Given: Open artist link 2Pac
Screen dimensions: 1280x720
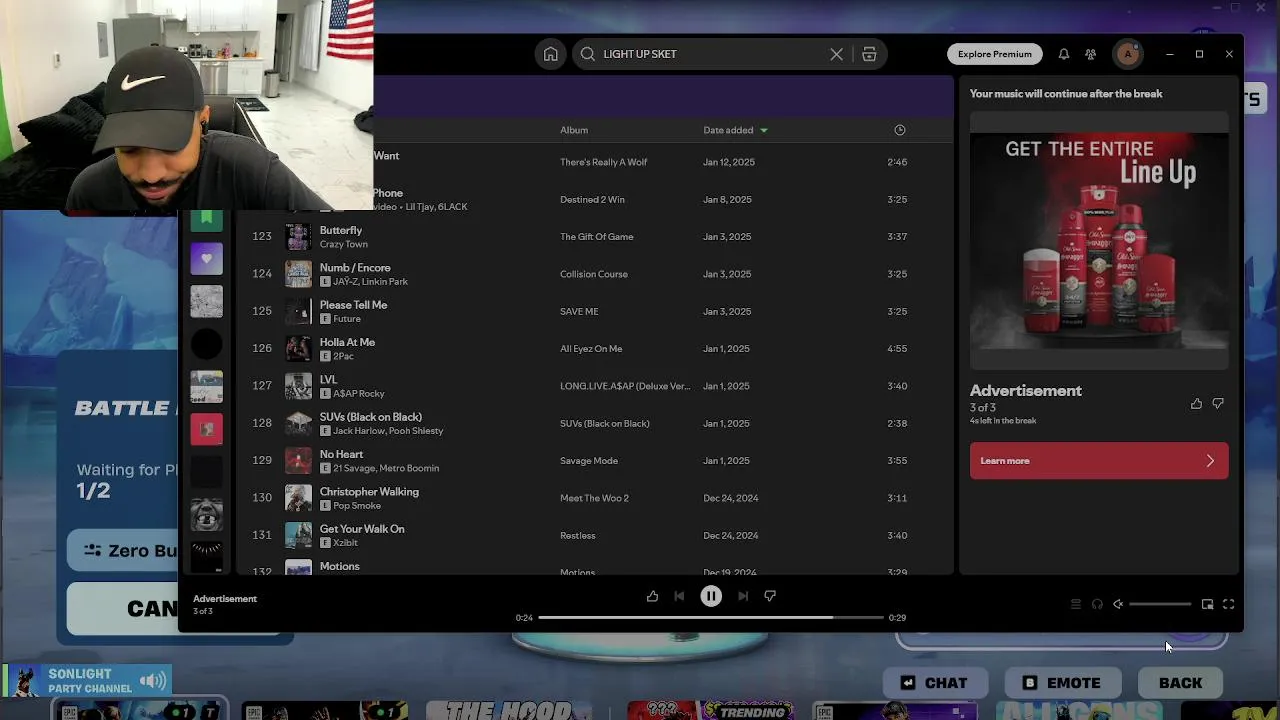Looking at the screenshot, I should 344,356.
